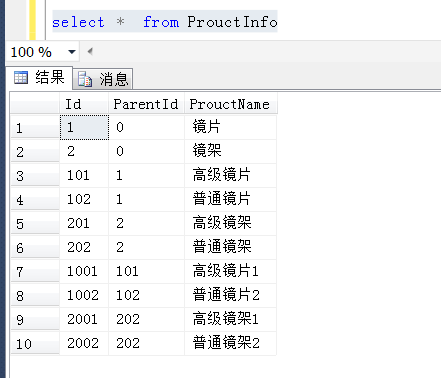Switch to the 结果 tab
The image size is (441, 378).
click(x=39, y=78)
